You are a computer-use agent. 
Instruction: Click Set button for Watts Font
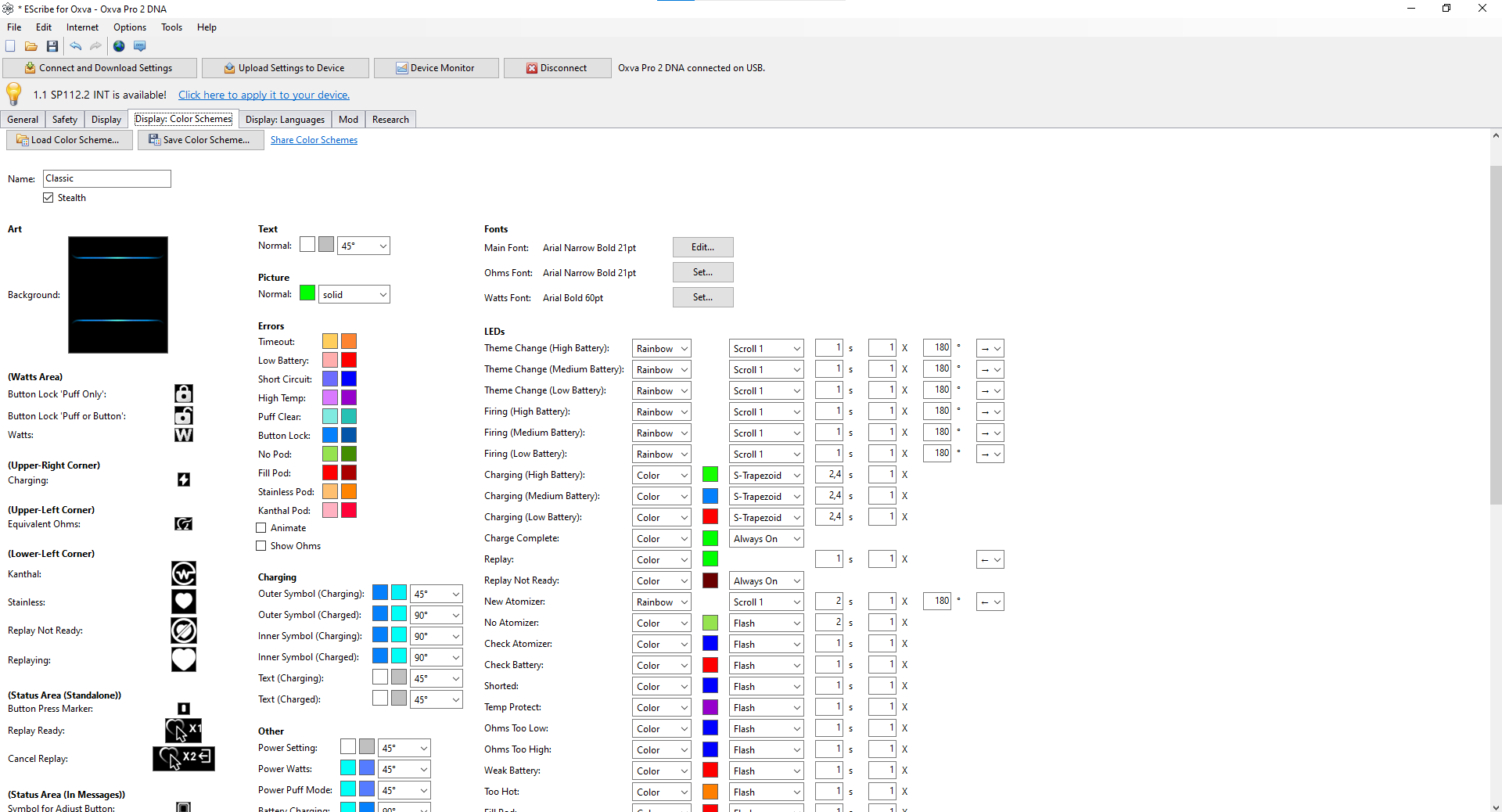(702, 297)
